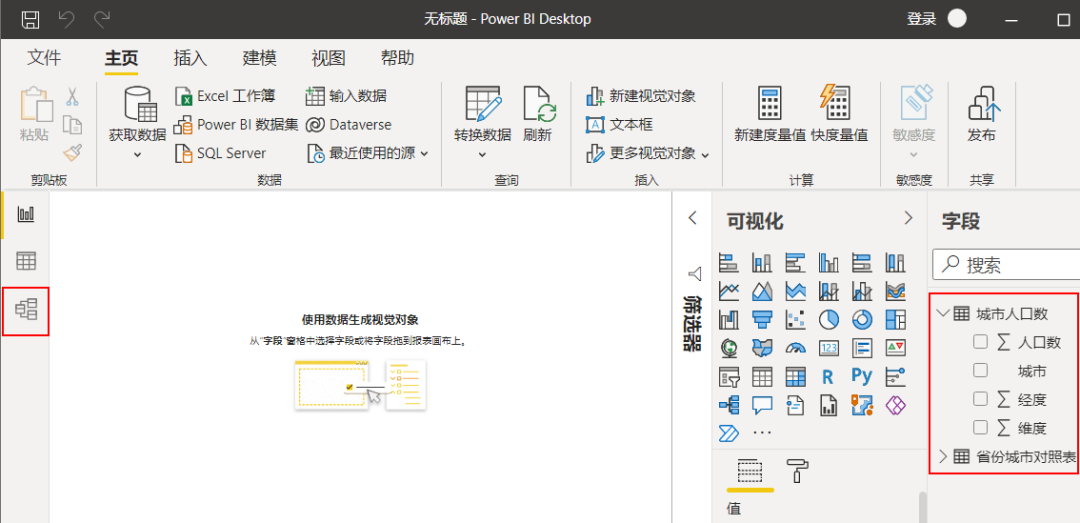Viewport: 1080px width, 523px height.
Task: Select the stacked bar chart visual
Action: pyautogui.click(x=729, y=262)
